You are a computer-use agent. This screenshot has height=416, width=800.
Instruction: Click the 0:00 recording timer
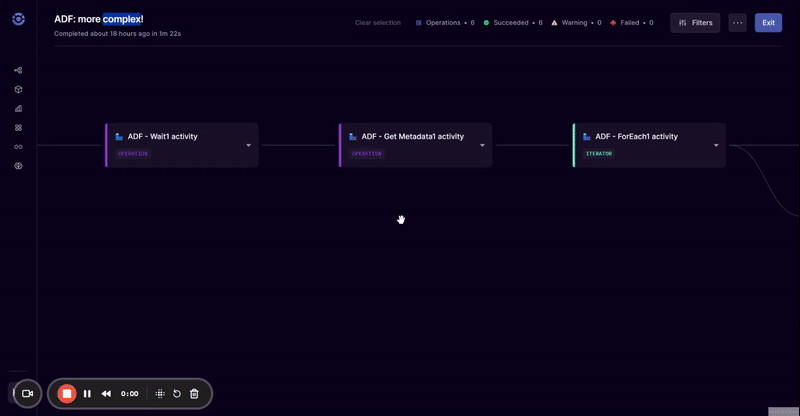(x=130, y=394)
